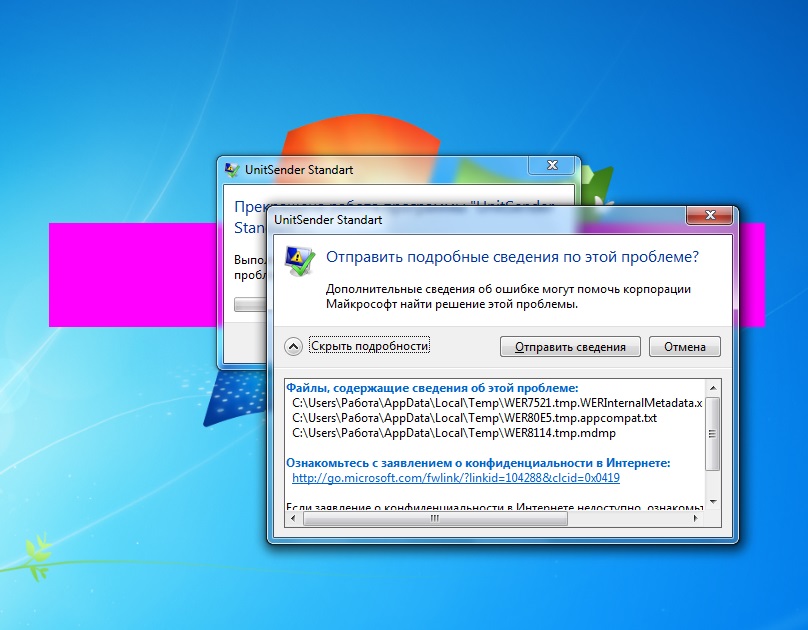
Task: Click the 'Отправить сведения' button
Action: (x=570, y=347)
